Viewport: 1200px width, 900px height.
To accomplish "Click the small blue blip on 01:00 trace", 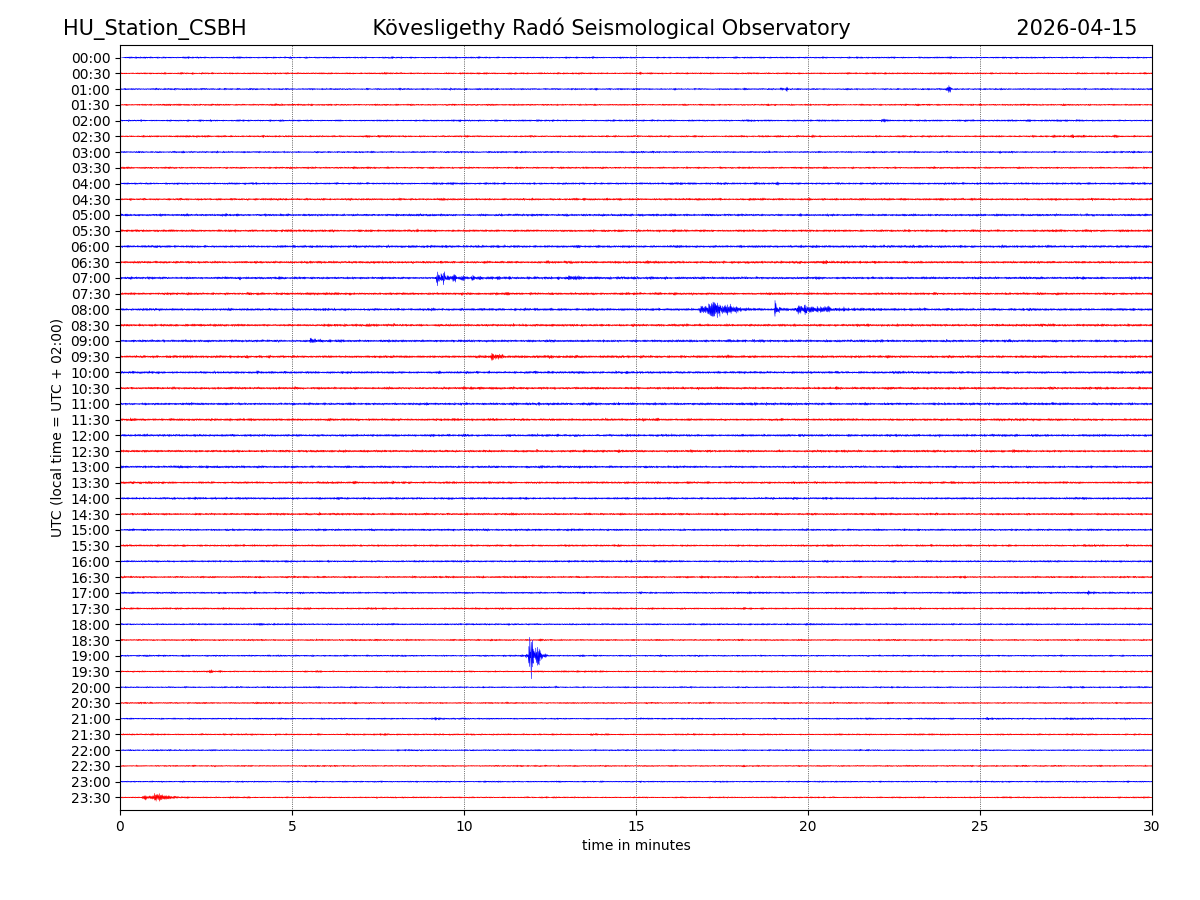I will (948, 89).
